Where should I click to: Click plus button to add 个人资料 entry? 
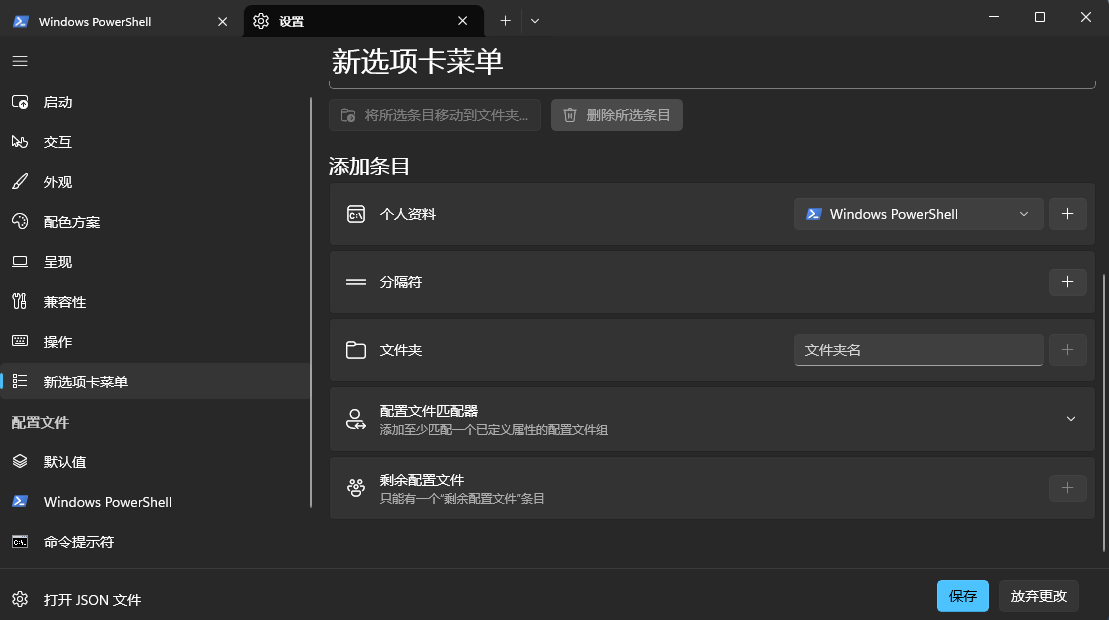(1067, 214)
